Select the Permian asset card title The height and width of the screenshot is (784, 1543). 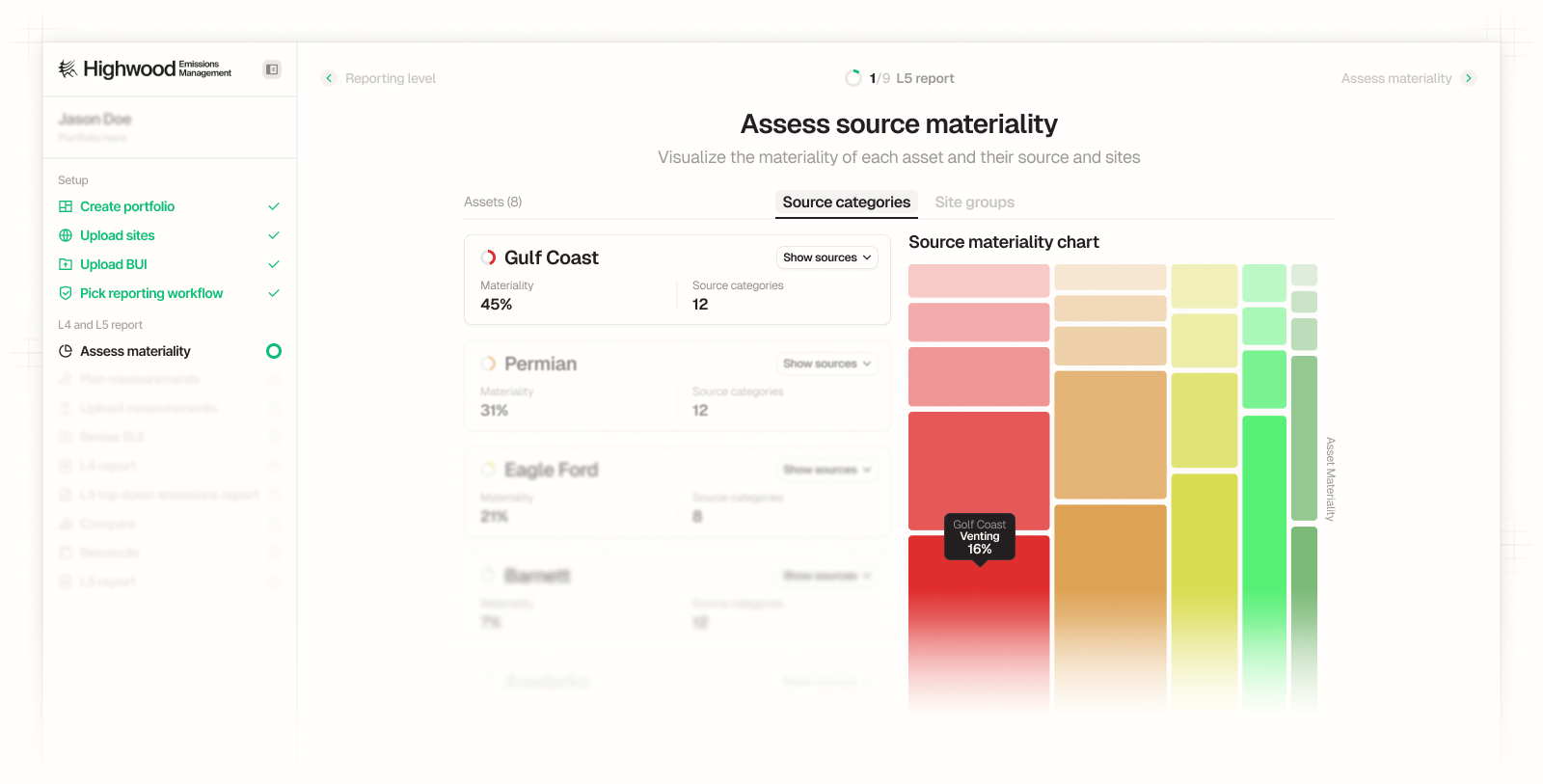(x=541, y=364)
